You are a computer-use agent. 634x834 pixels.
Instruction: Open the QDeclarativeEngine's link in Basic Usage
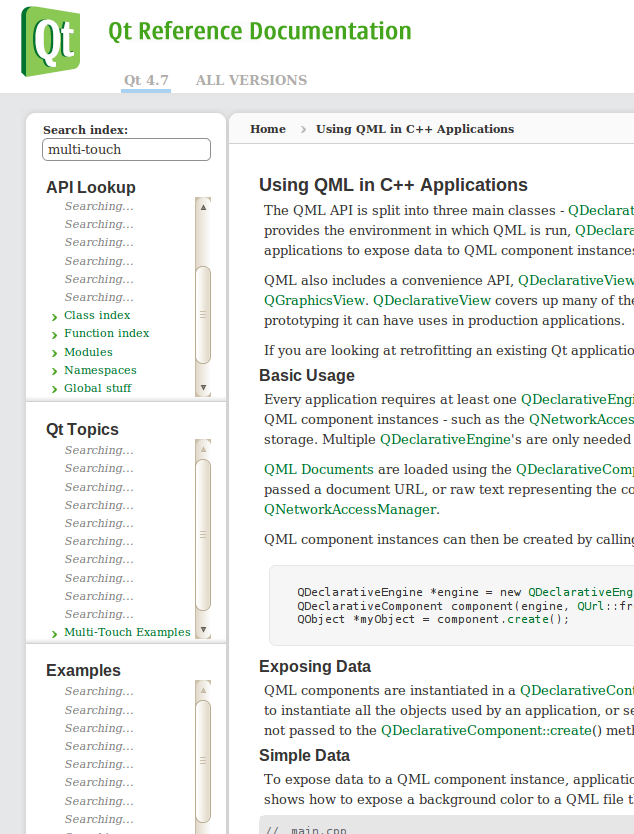447,439
